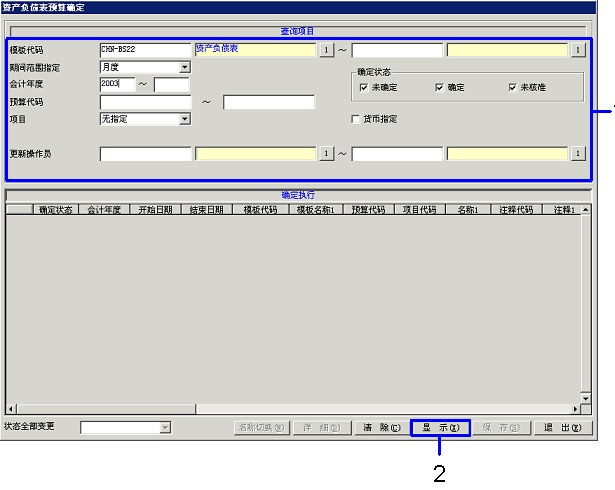615x490 pixels.
Task: Click the 显示 button
Action: point(439,427)
